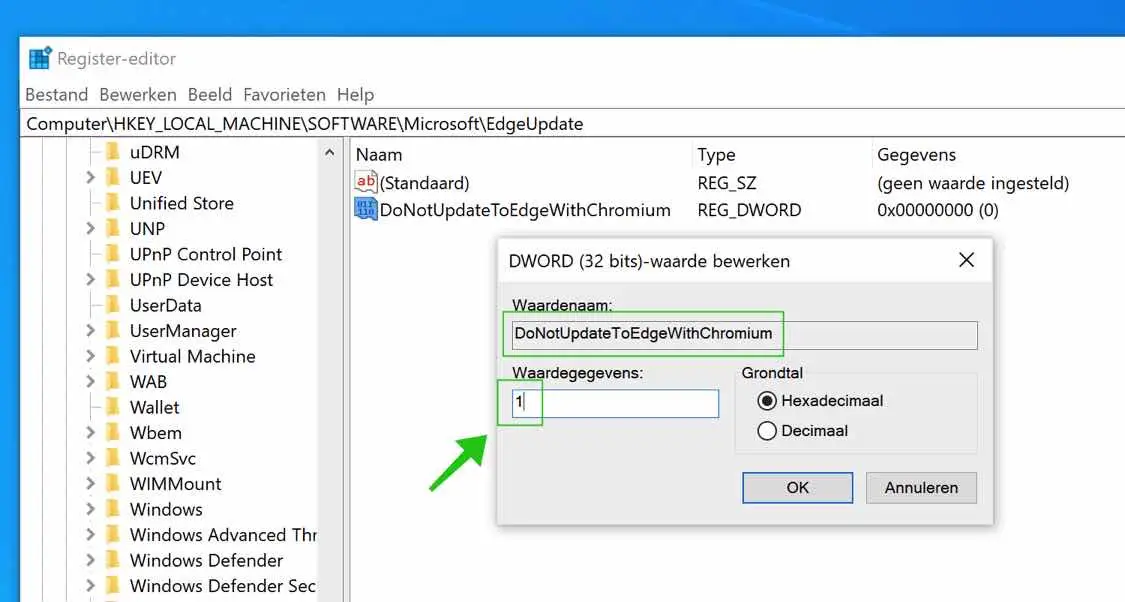Select the Hexadecimaal radio button
Viewport: 1125px width, 602px height.
pyautogui.click(x=767, y=400)
